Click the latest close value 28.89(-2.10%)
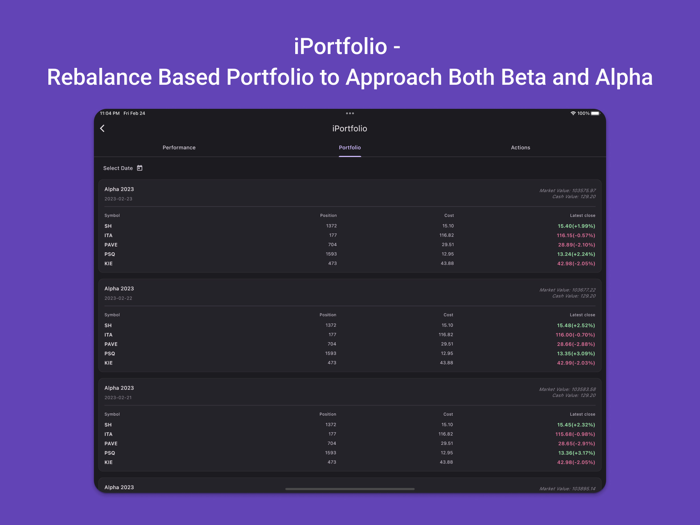 tap(576, 245)
